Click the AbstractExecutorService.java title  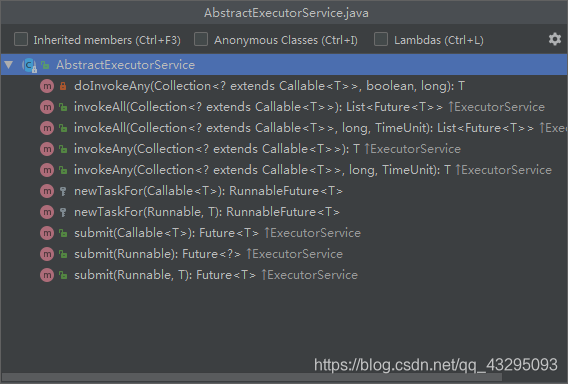point(286,13)
